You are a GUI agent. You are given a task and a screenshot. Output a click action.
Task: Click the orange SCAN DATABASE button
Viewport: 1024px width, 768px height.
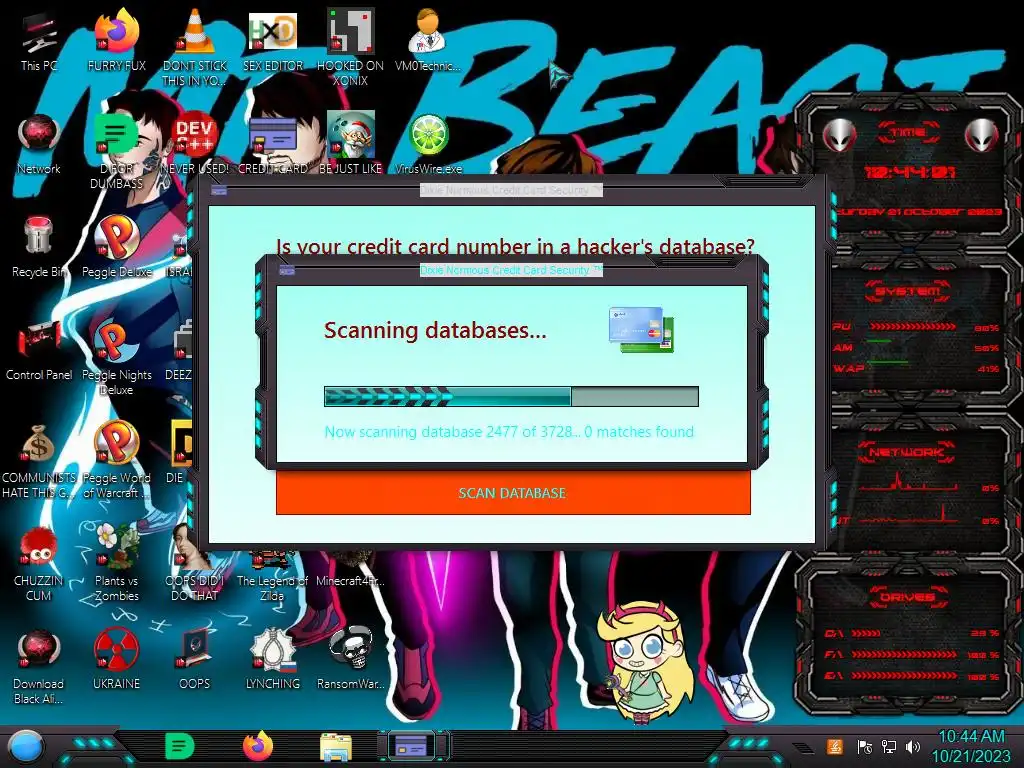pyautogui.click(x=513, y=493)
